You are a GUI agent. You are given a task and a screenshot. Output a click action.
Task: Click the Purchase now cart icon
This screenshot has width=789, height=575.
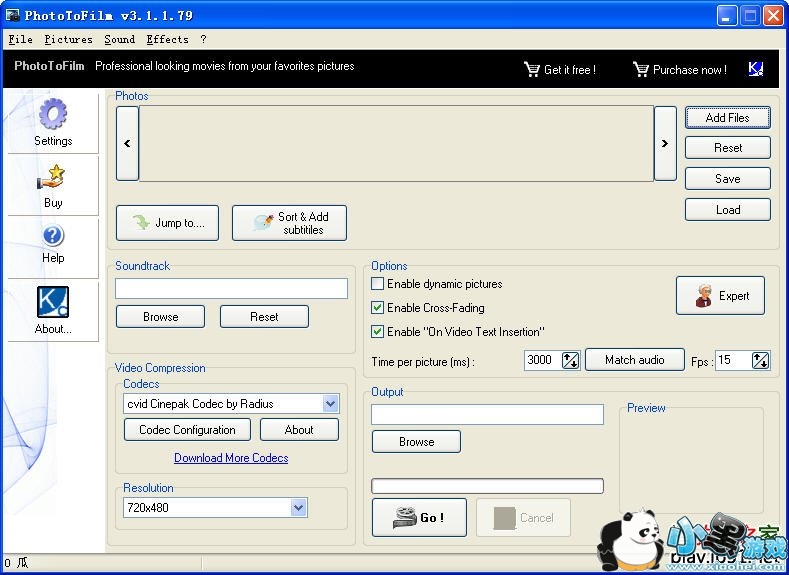tap(641, 69)
